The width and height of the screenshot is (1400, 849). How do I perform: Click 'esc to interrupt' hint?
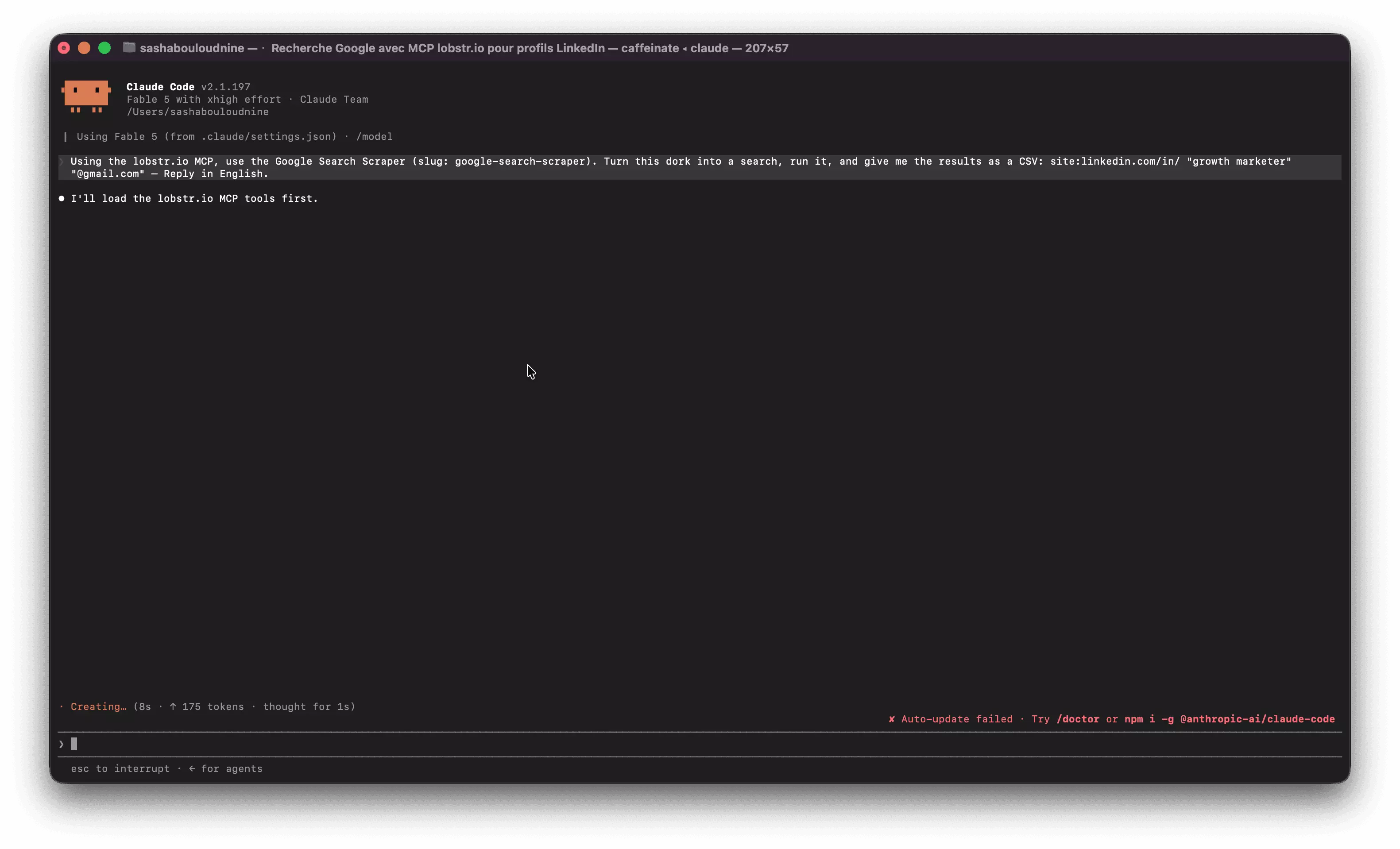pos(120,768)
